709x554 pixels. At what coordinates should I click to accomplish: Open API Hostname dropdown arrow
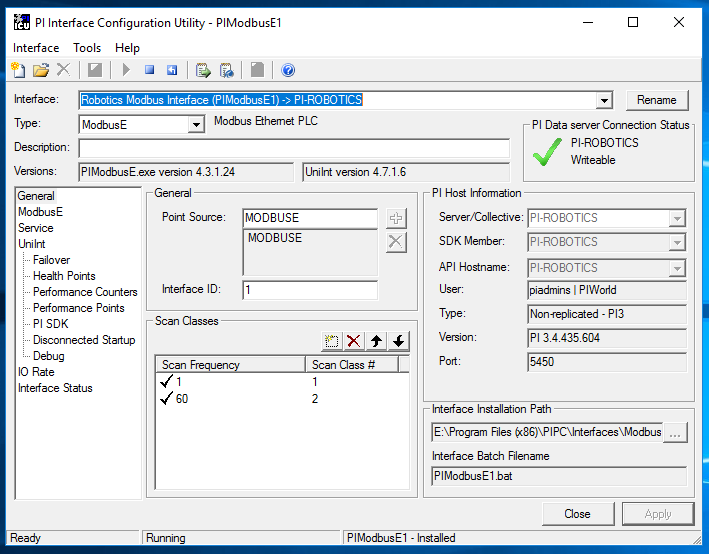pyautogui.click(x=677, y=268)
